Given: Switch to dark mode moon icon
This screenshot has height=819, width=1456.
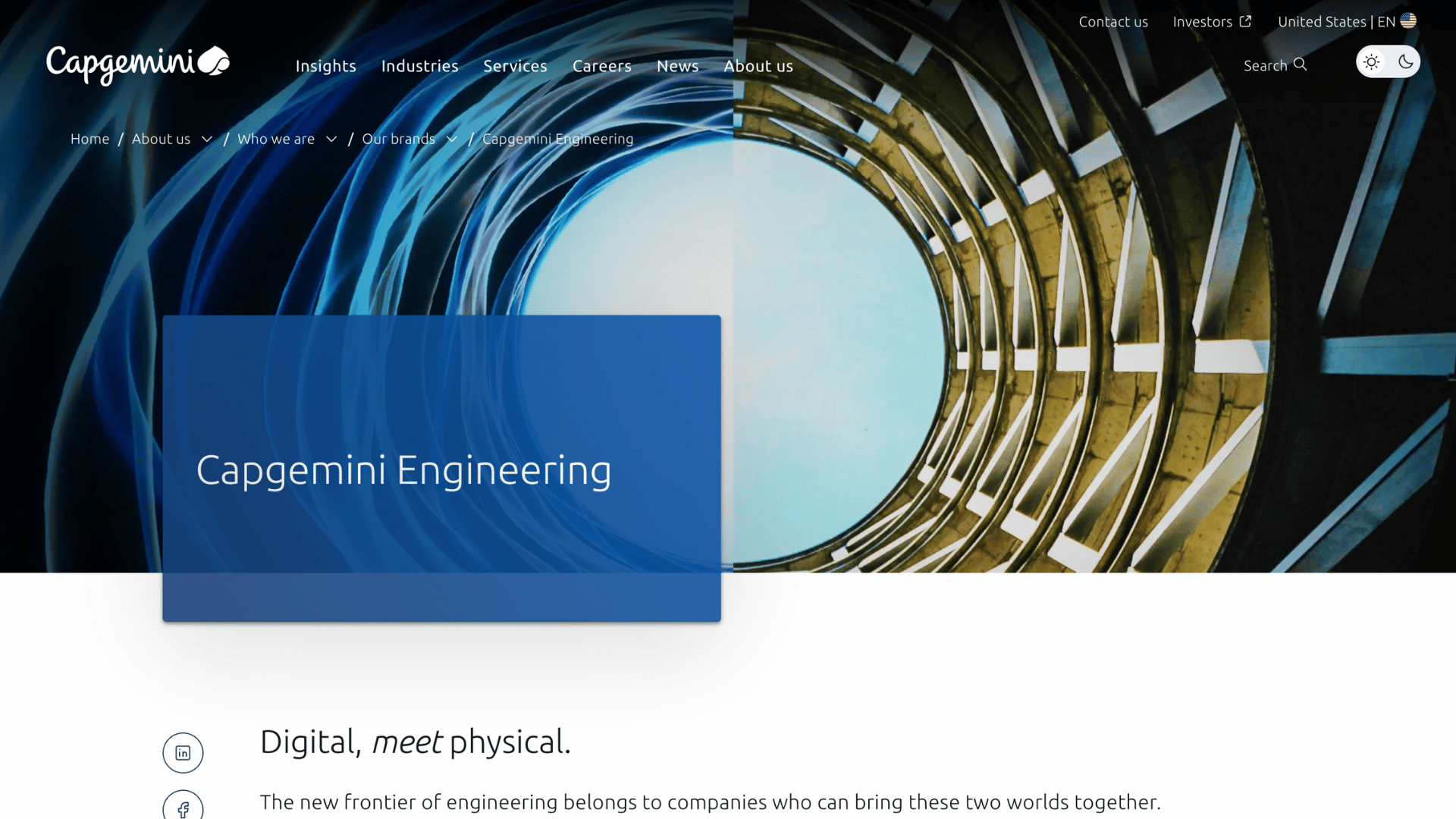Looking at the screenshot, I should coord(1405,62).
